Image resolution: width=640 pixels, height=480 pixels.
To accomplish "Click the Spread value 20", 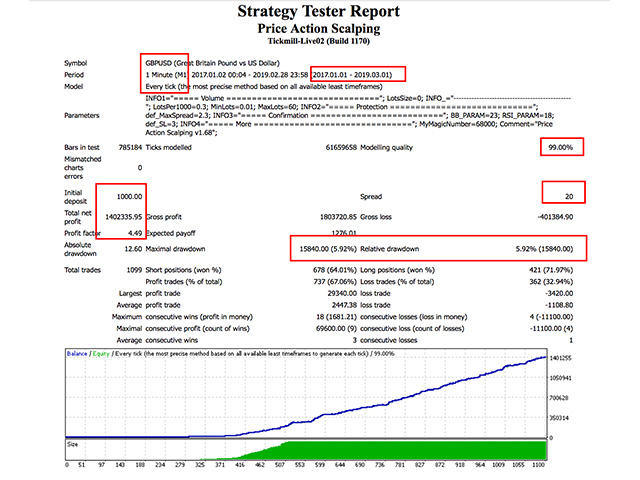I will [x=569, y=197].
